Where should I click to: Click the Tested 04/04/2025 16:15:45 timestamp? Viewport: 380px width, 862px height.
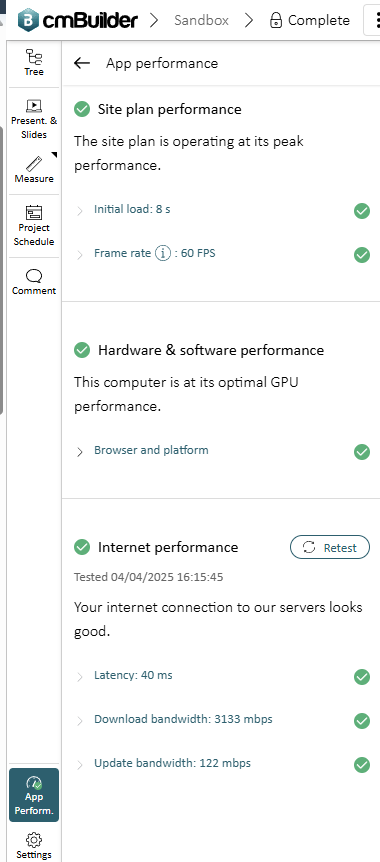coord(148,577)
